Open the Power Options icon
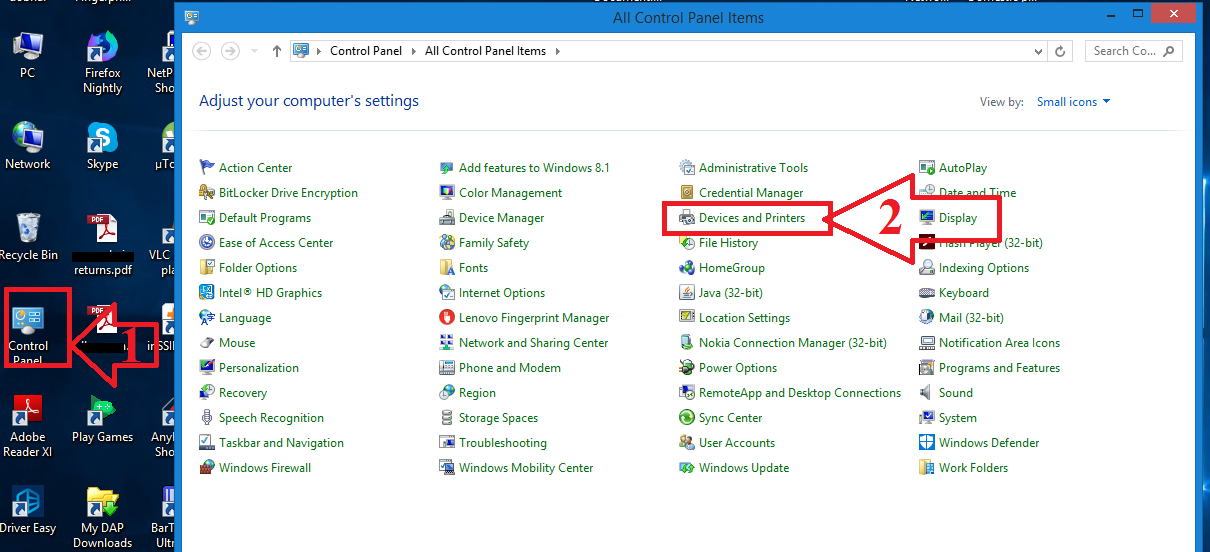1210x552 pixels. pos(687,368)
